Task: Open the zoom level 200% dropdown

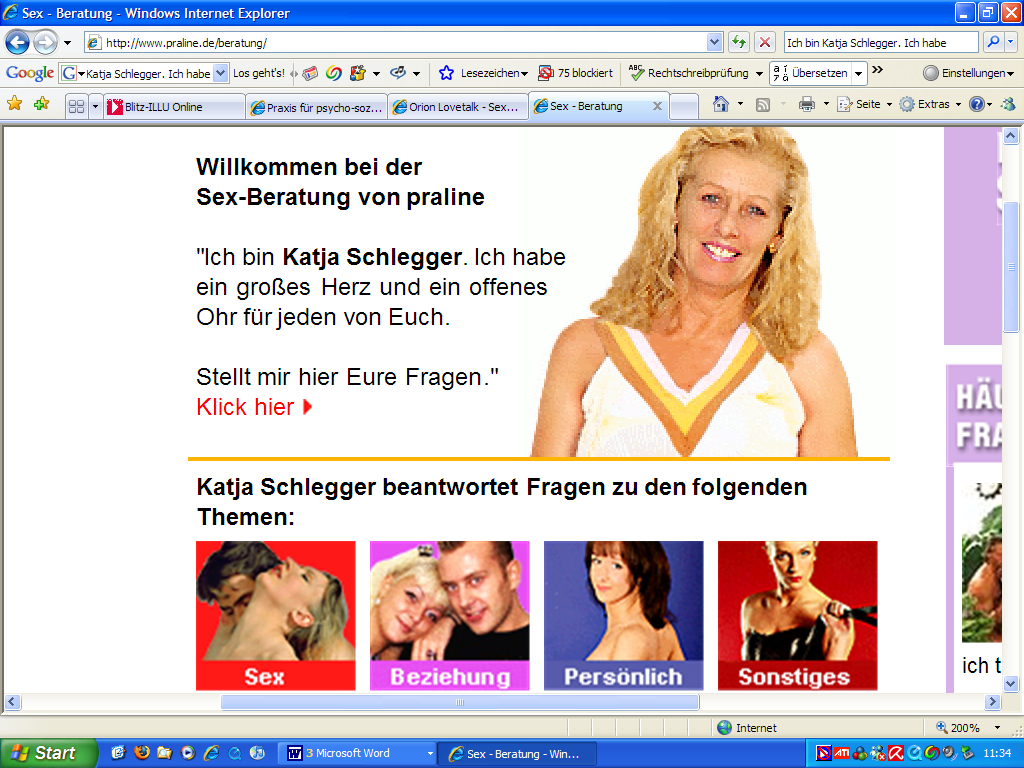Action: click(x=970, y=727)
